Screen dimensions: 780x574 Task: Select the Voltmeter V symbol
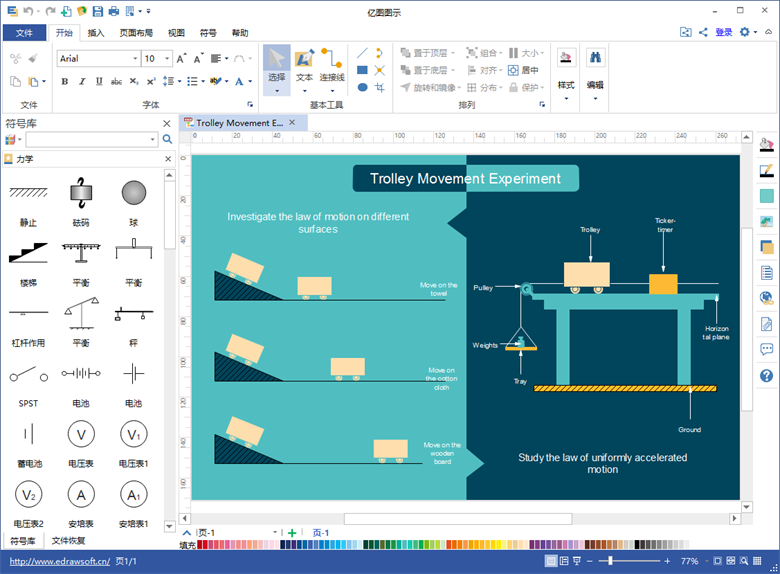click(81, 443)
